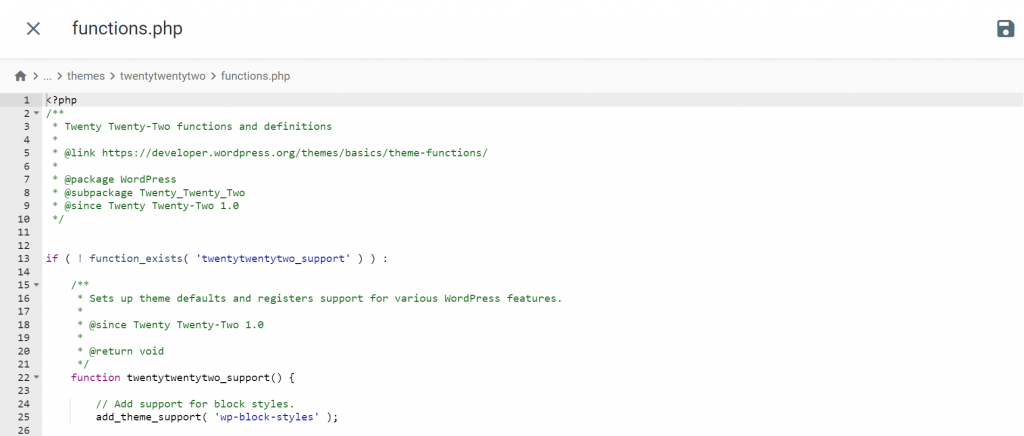This screenshot has width=1024, height=436.
Task: Click the 'function_exists' call on line 13
Action: pyautogui.click(x=136, y=258)
